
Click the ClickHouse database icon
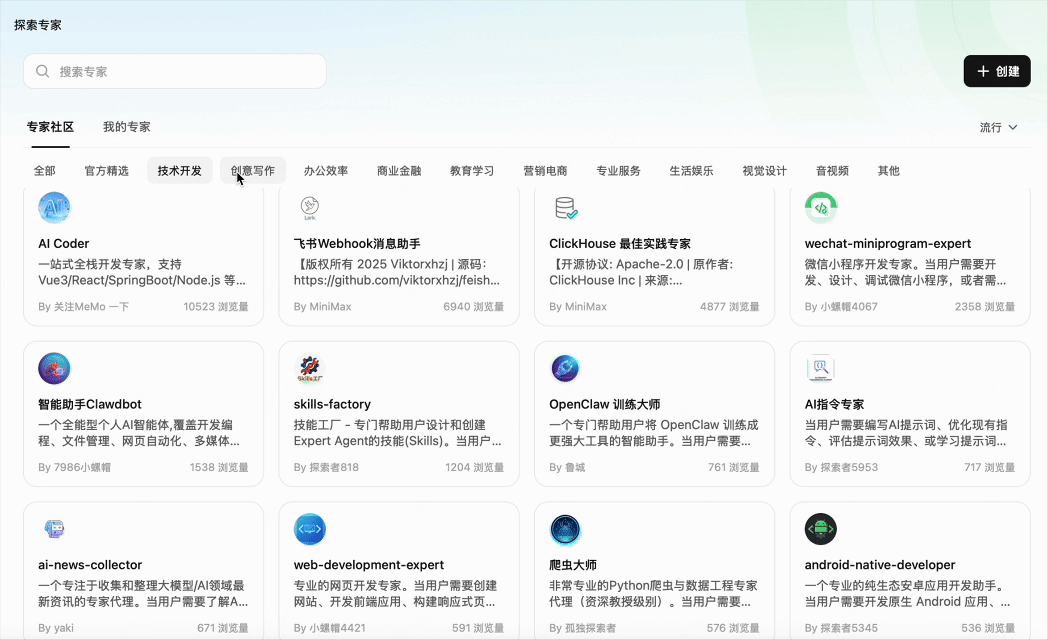[x=566, y=208]
